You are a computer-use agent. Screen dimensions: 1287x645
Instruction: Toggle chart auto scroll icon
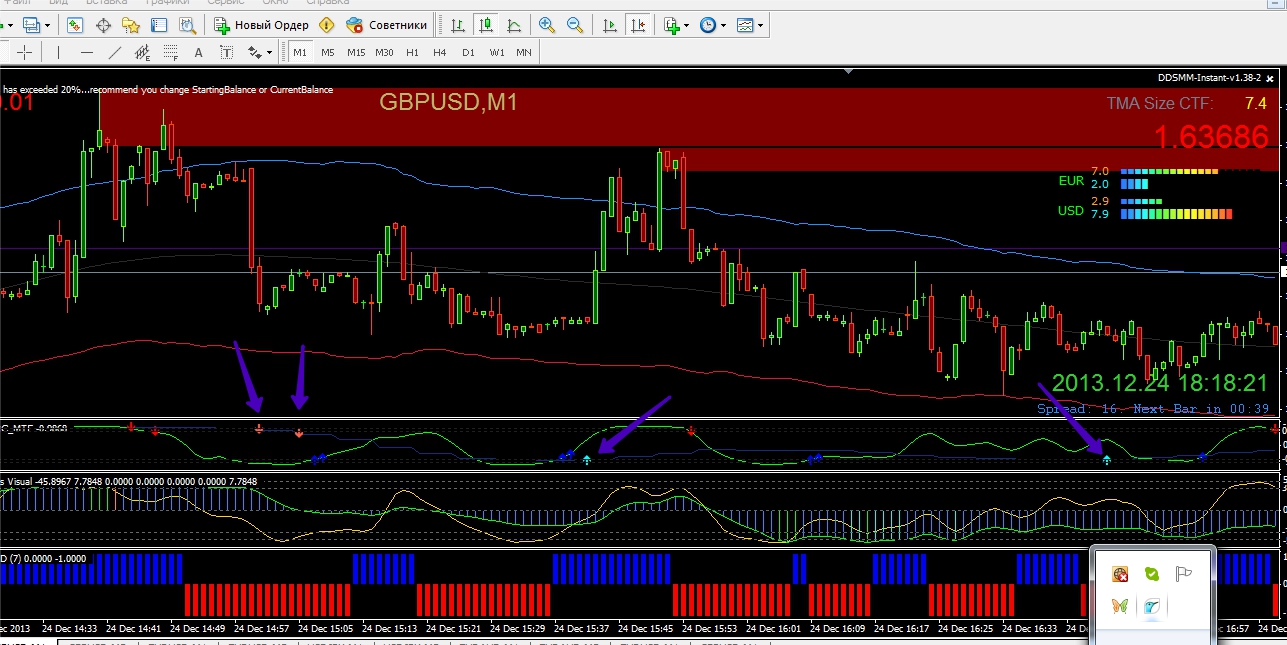tap(609, 25)
